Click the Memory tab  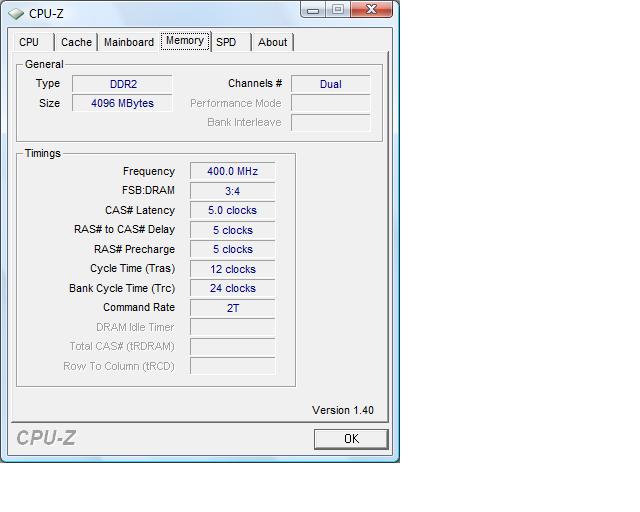click(185, 41)
